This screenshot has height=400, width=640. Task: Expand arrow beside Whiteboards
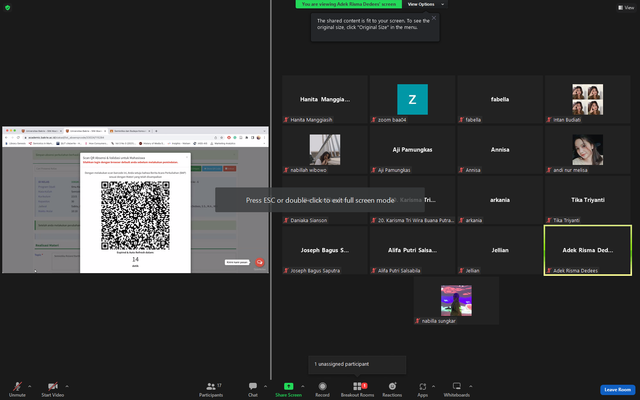[471, 386]
